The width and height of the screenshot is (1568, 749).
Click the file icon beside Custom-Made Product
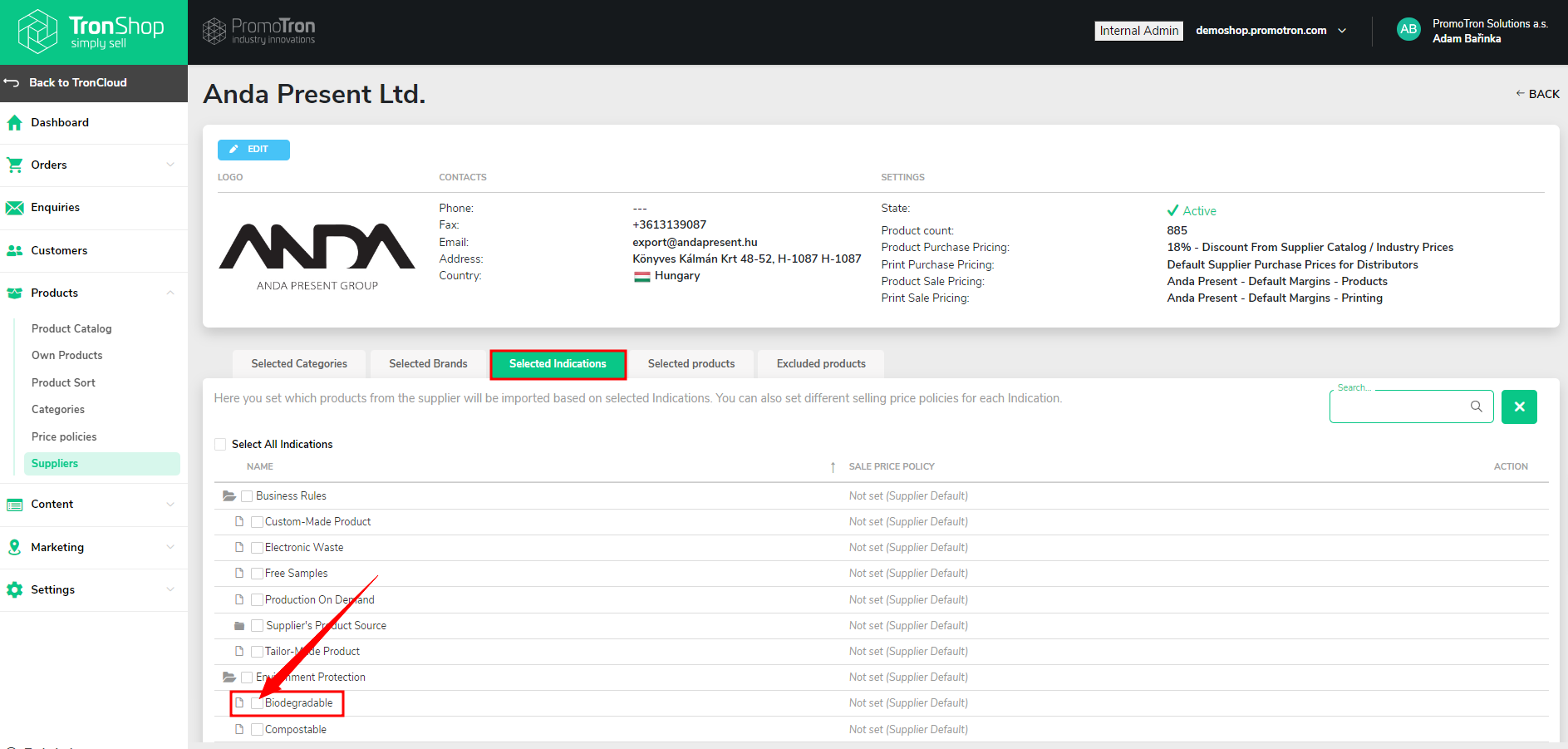pyautogui.click(x=239, y=522)
